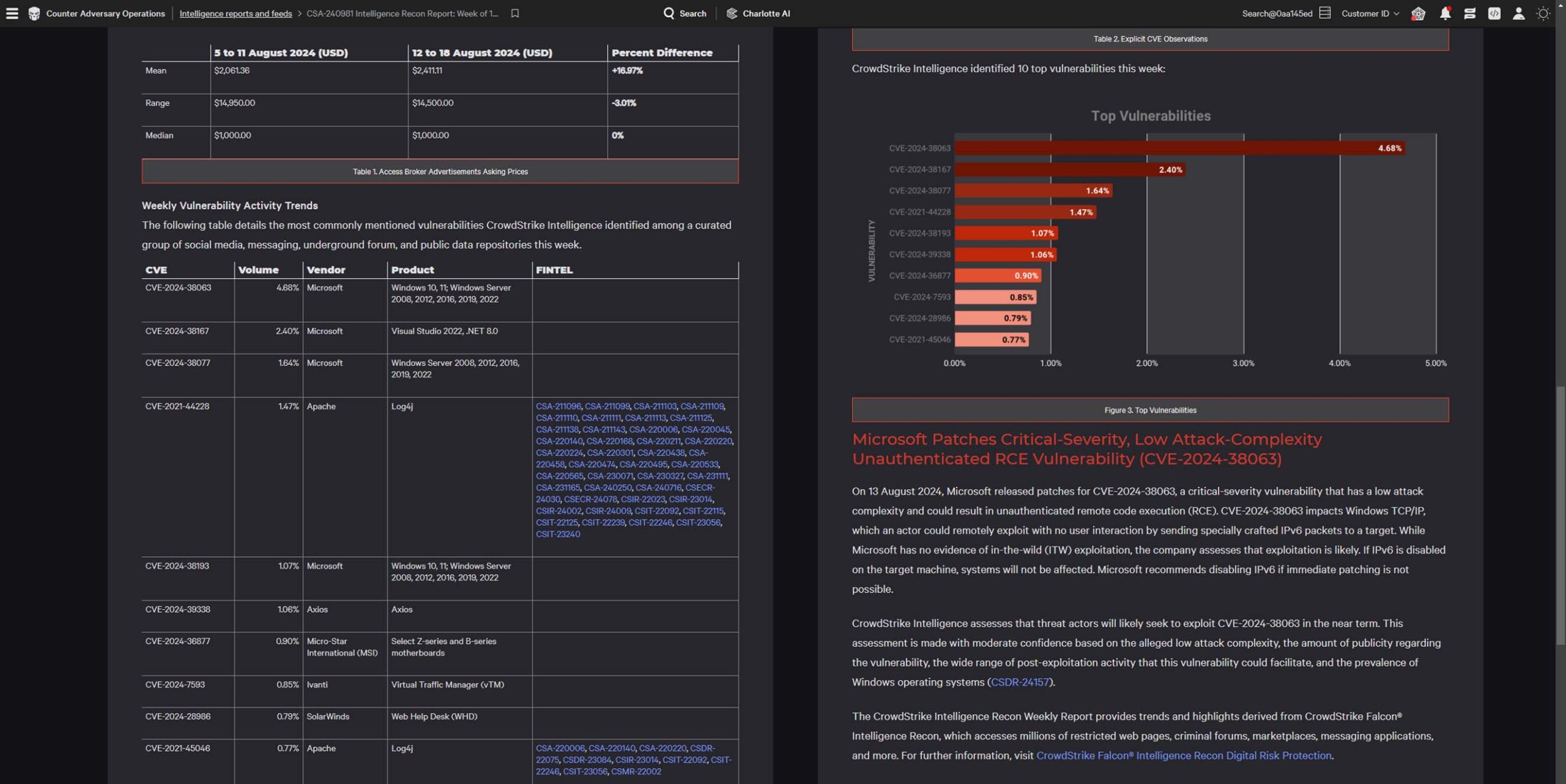Open the CSMR-22002 FINTEL link

click(636, 771)
